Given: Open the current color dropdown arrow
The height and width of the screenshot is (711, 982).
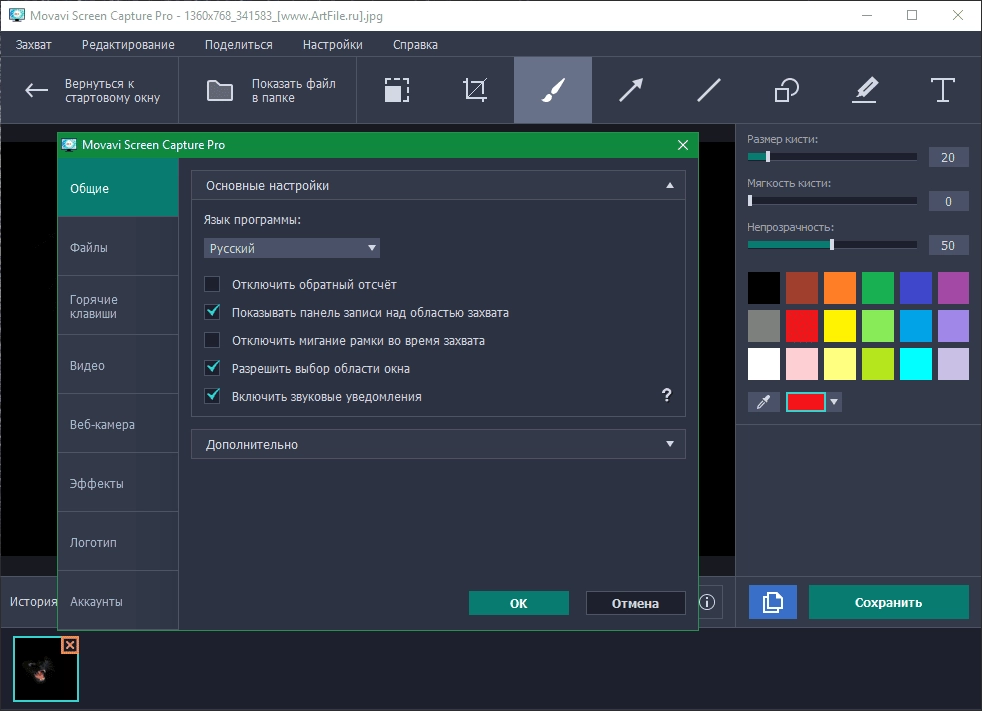Looking at the screenshot, I should 834,402.
